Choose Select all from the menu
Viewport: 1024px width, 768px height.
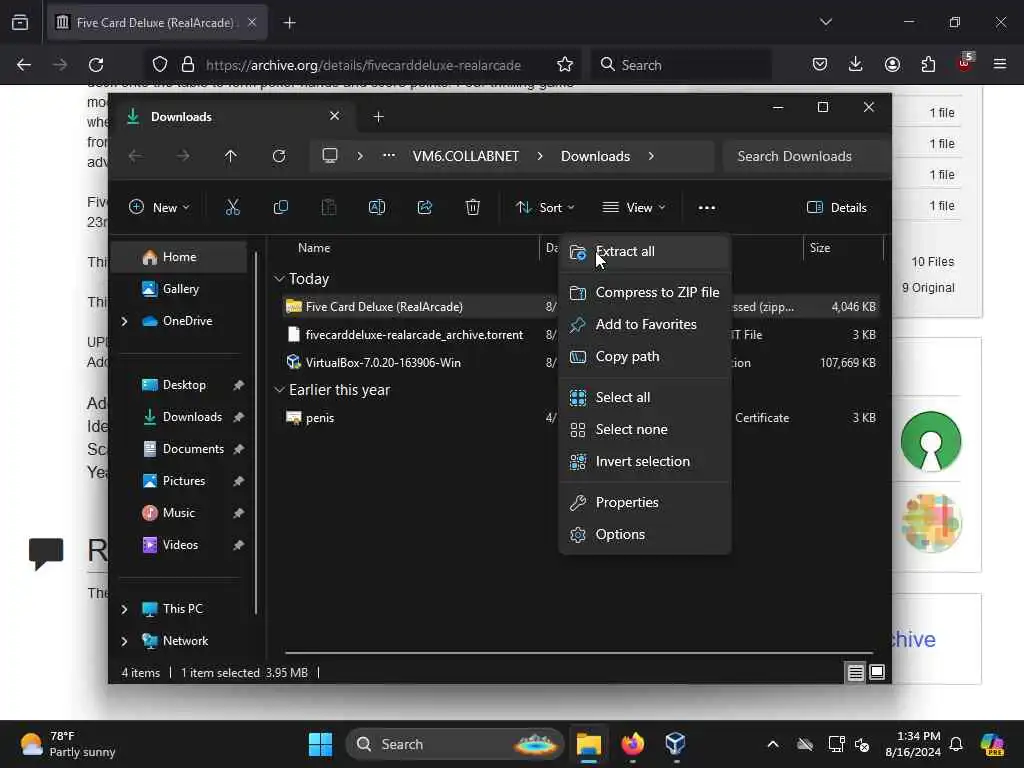point(645,397)
